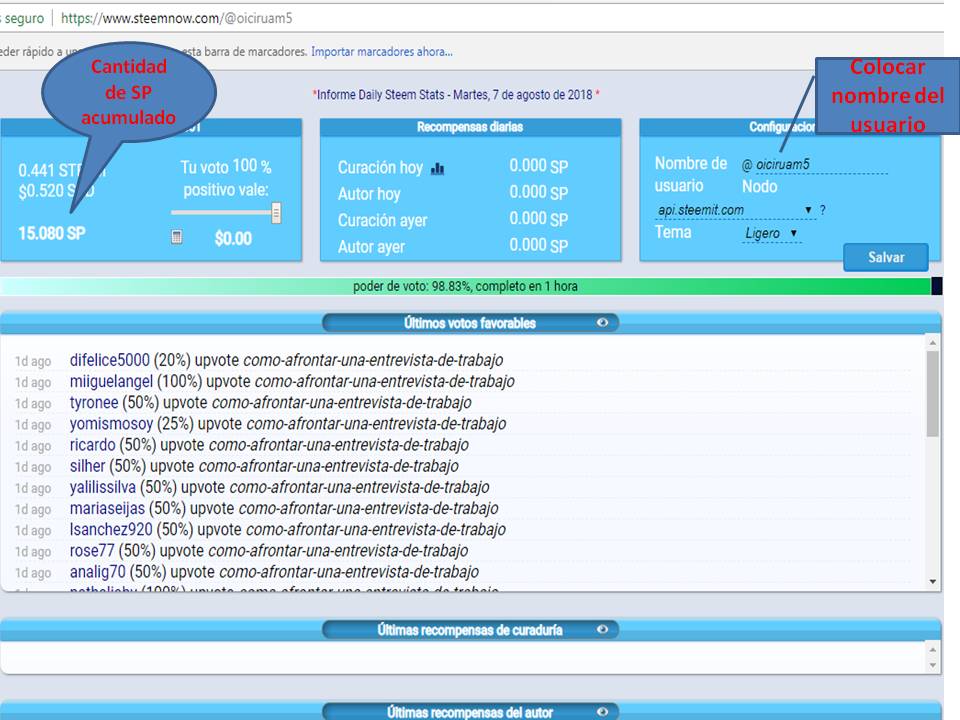Click the Últimas recompensas de curaduría header
The image size is (960, 720).
(x=470, y=629)
